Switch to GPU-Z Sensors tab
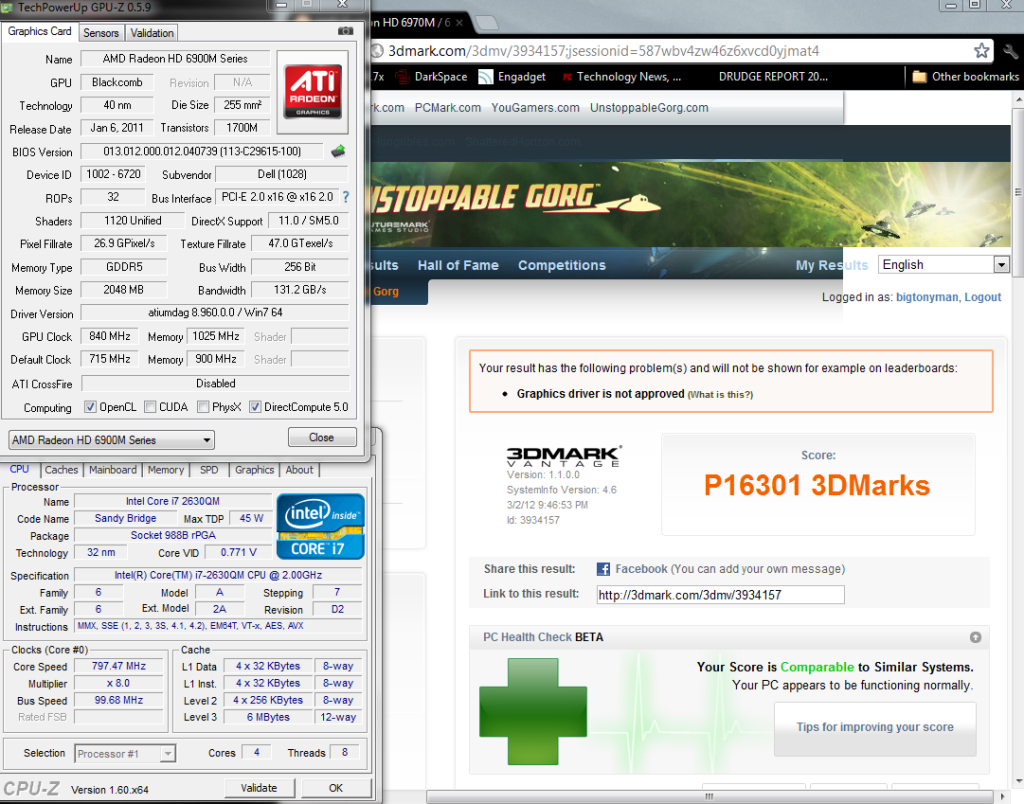 101,33
